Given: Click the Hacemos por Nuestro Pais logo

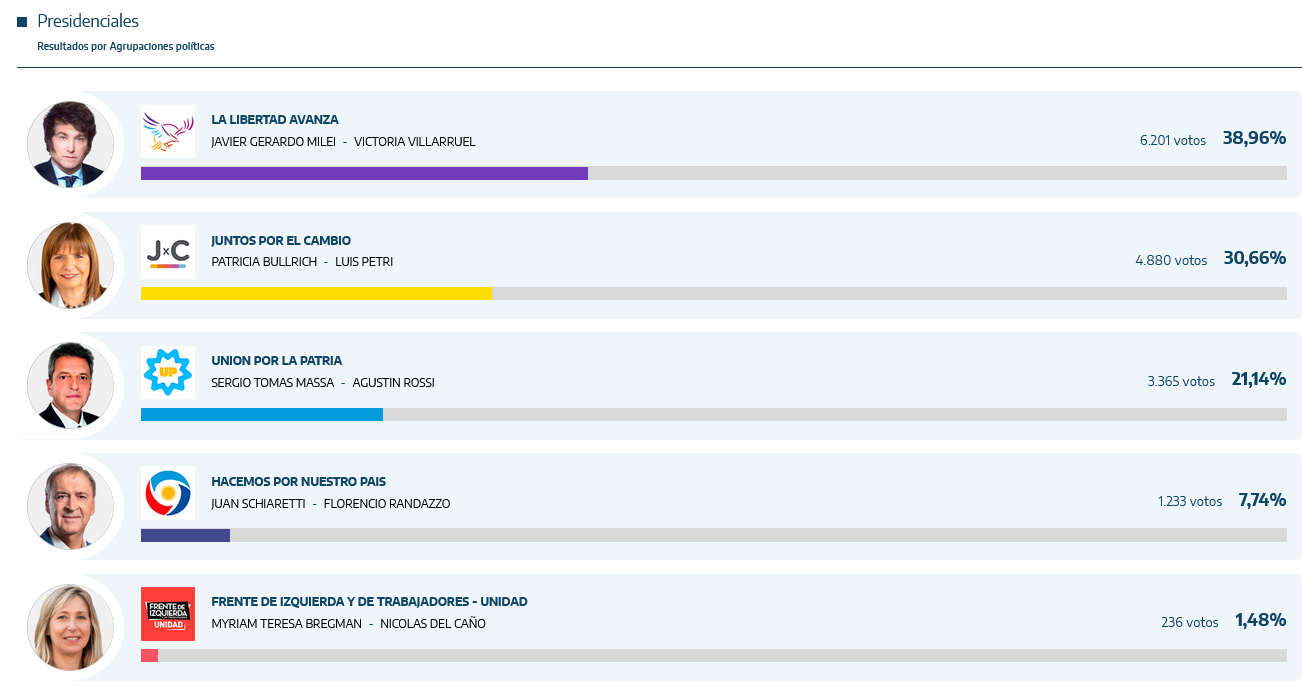Looking at the screenshot, I should [x=167, y=493].
